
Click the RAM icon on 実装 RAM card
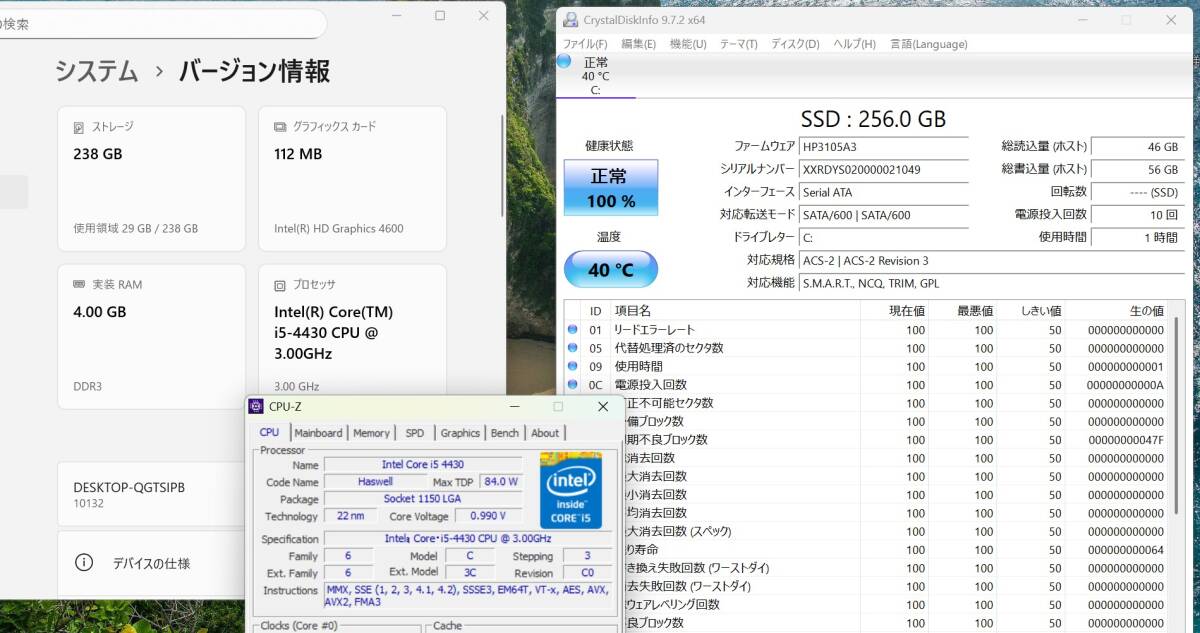(x=79, y=284)
